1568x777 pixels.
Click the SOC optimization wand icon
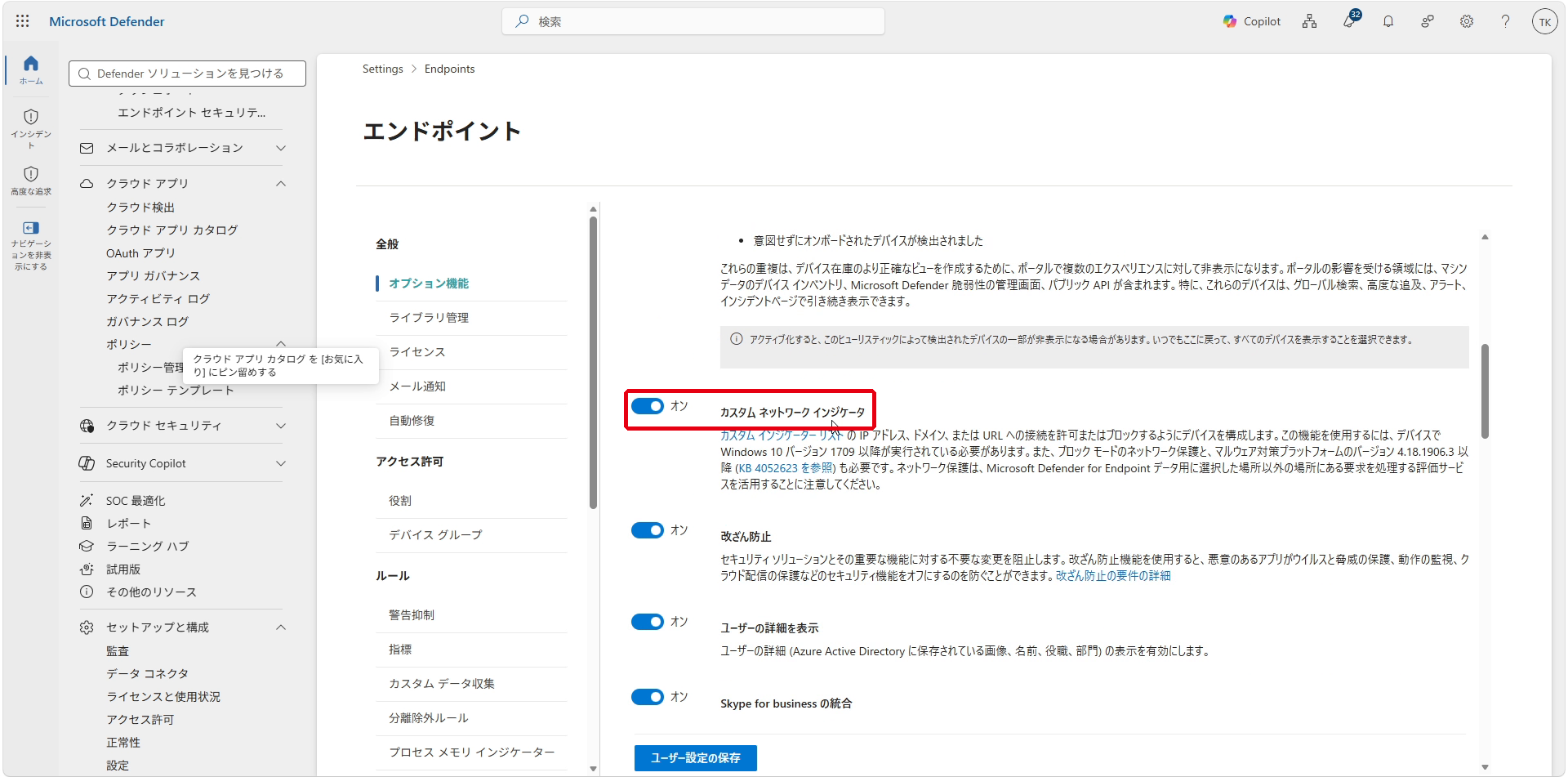point(87,500)
